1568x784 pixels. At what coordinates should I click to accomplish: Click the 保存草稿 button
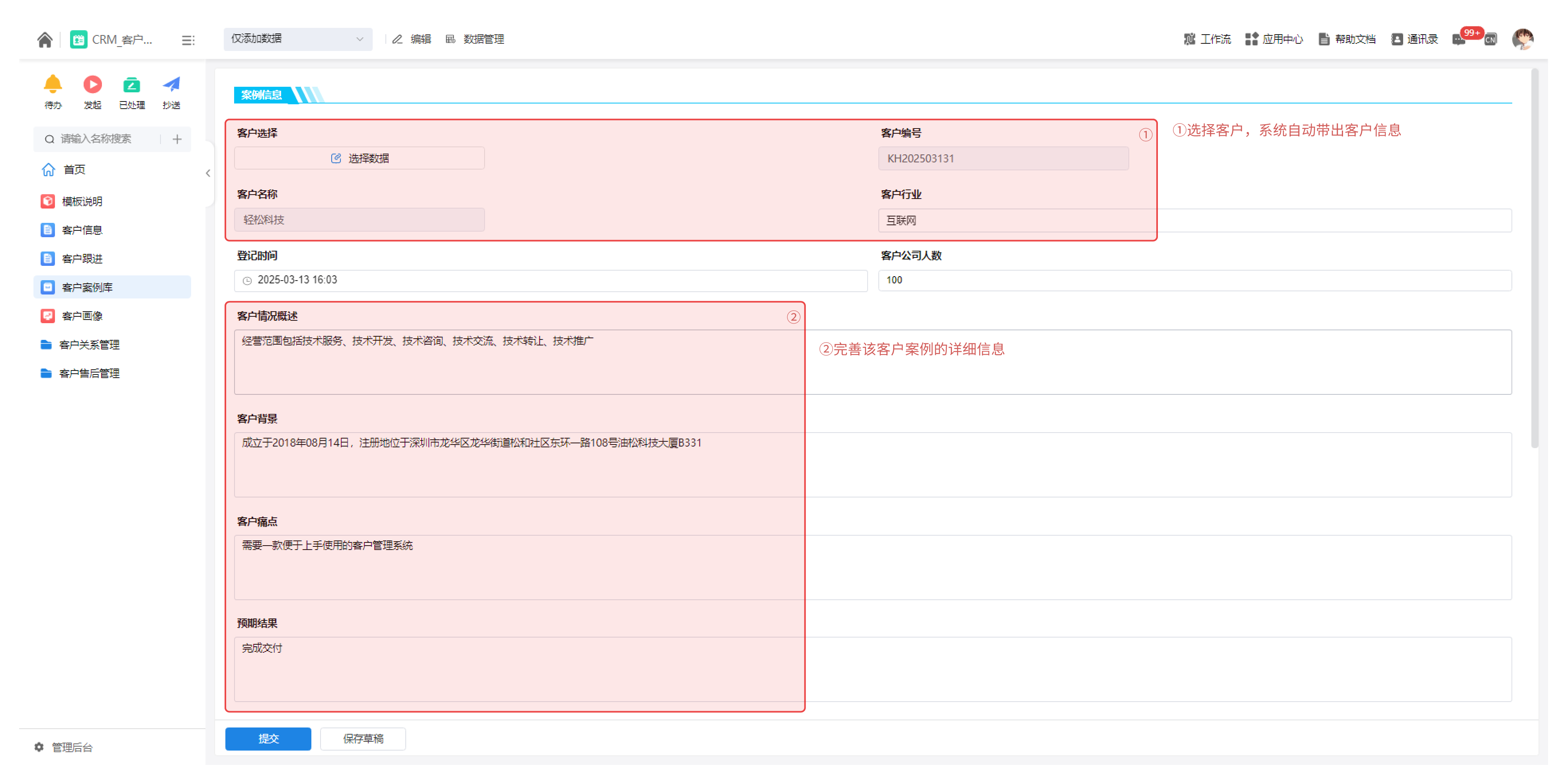pyautogui.click(x=363, y=738)
